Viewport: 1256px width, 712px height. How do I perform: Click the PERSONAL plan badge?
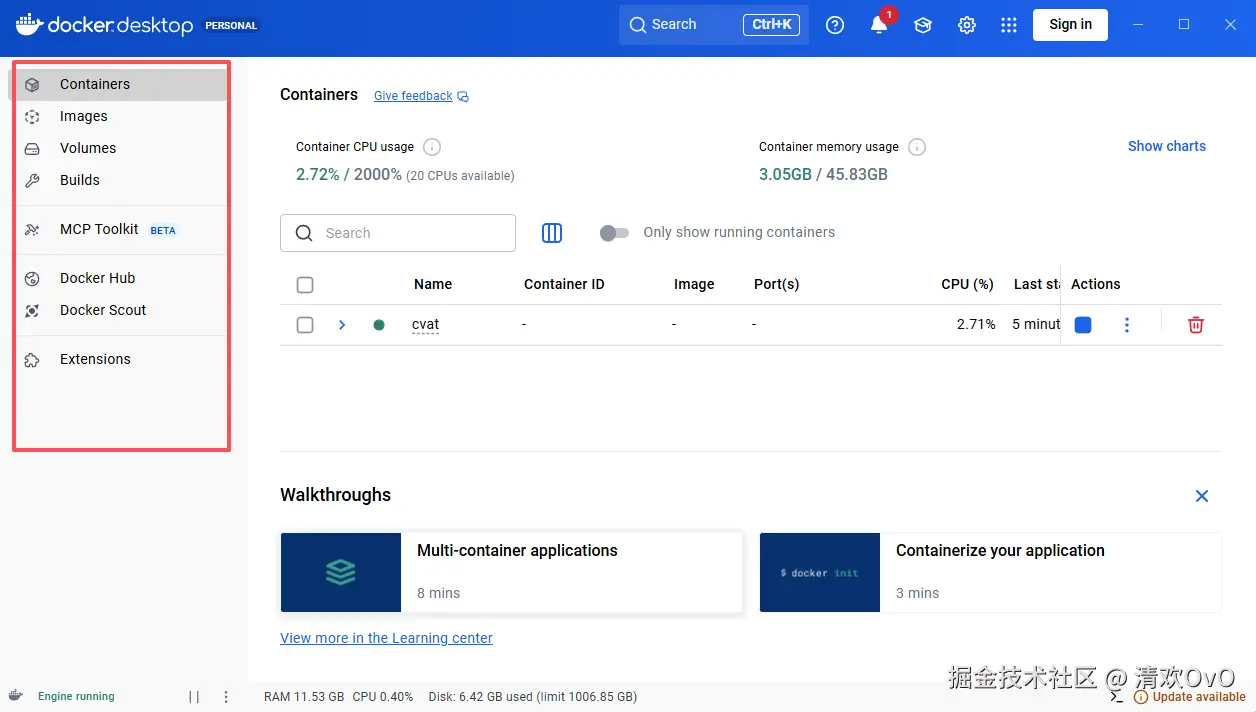pos(231,26)
